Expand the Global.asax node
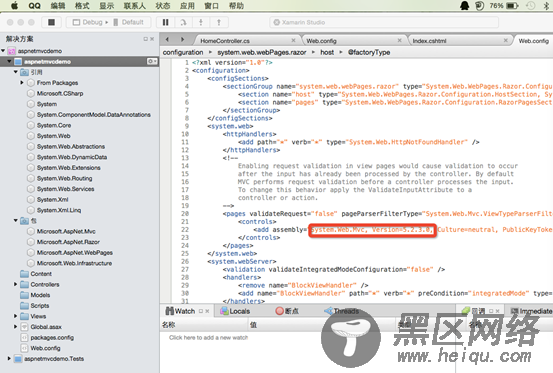 (16, 327)
